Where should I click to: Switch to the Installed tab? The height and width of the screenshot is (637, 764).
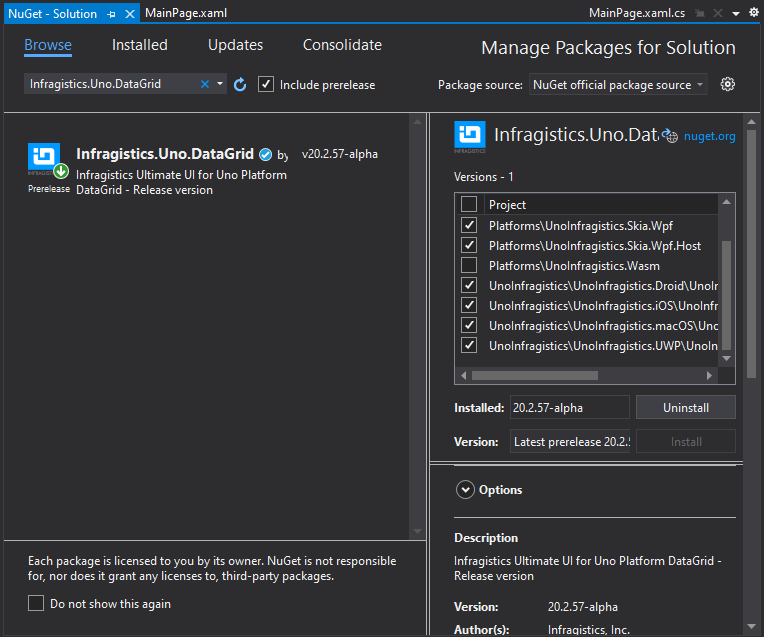(x=140, y=45)
